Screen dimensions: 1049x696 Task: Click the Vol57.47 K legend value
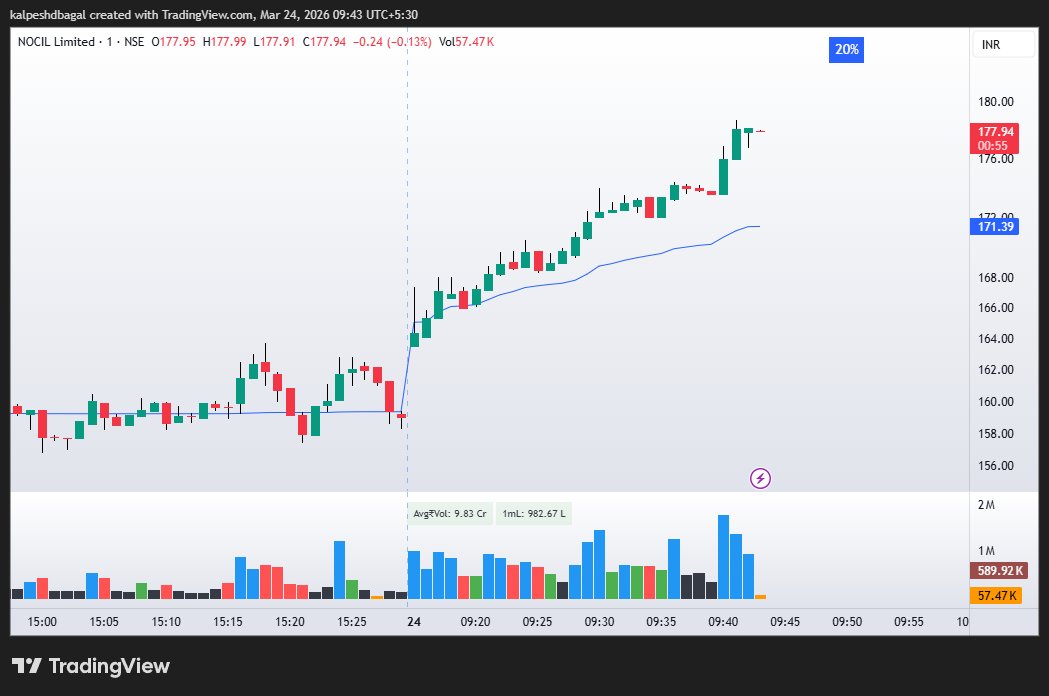point(466,41)
